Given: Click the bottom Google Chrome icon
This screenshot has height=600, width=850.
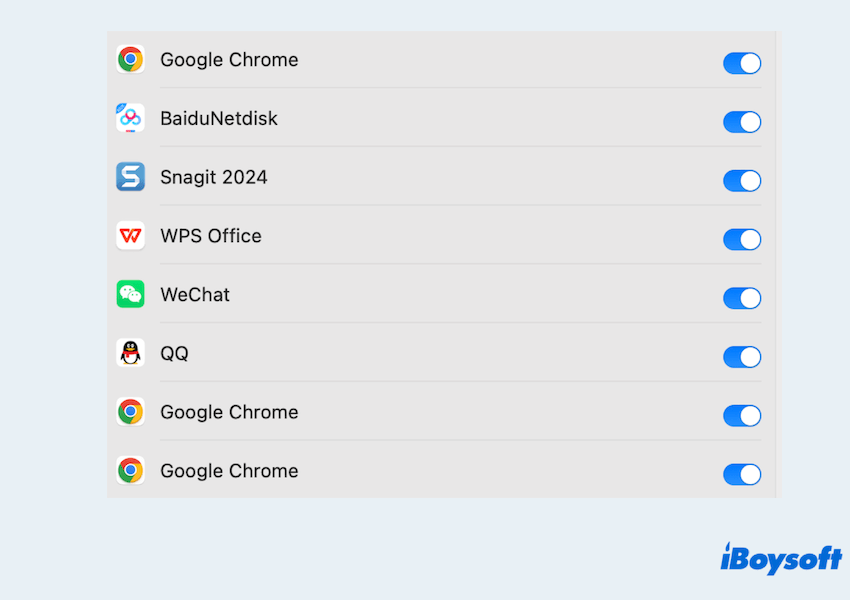Looking at the screenshot, I should pyautogui.click(x=130, y=471).
